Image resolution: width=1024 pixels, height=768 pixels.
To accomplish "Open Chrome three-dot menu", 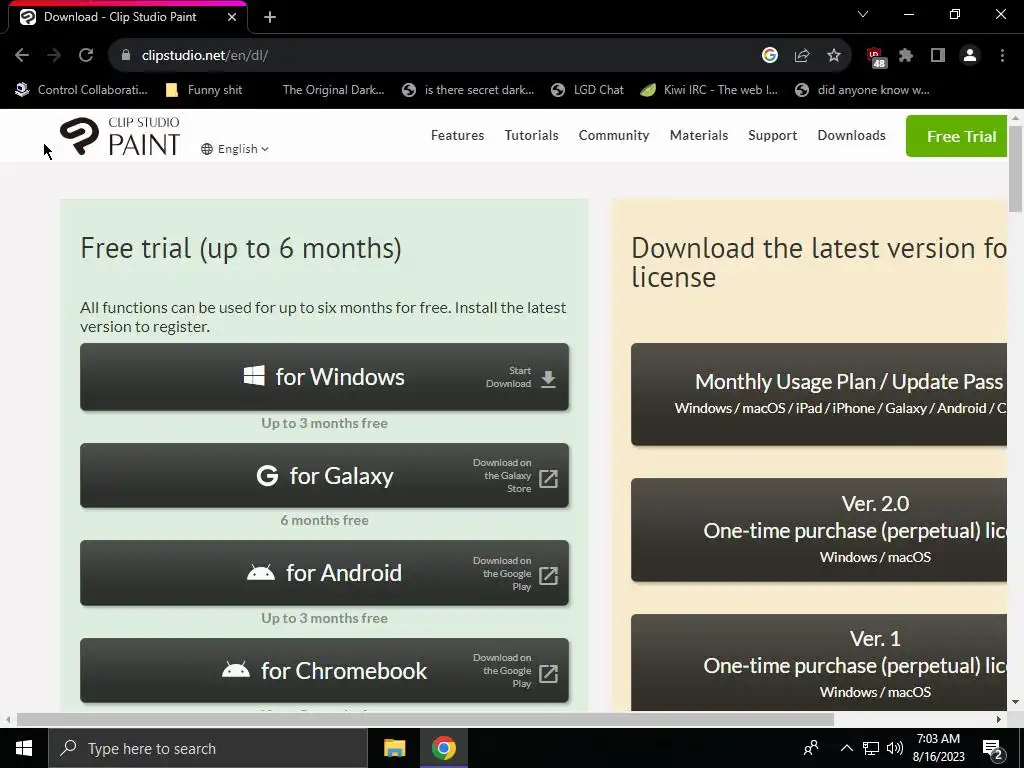I will [x=1002, y=56].
